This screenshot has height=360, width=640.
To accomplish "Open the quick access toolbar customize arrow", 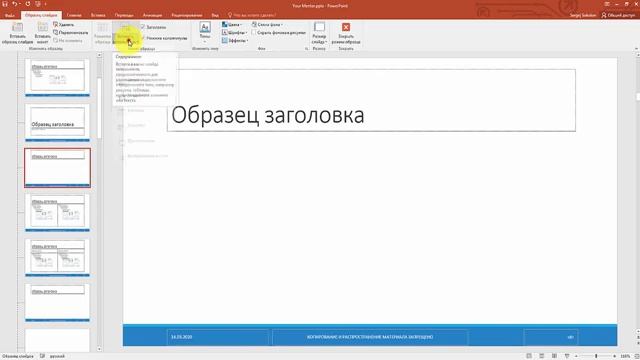I will point(45,4).
